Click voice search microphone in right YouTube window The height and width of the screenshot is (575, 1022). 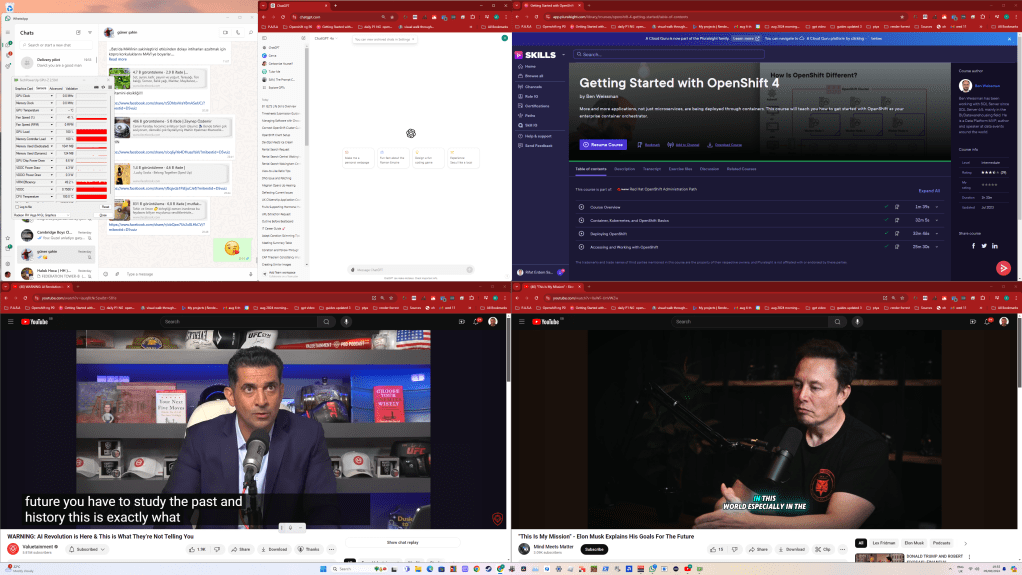tap(857, 321)
